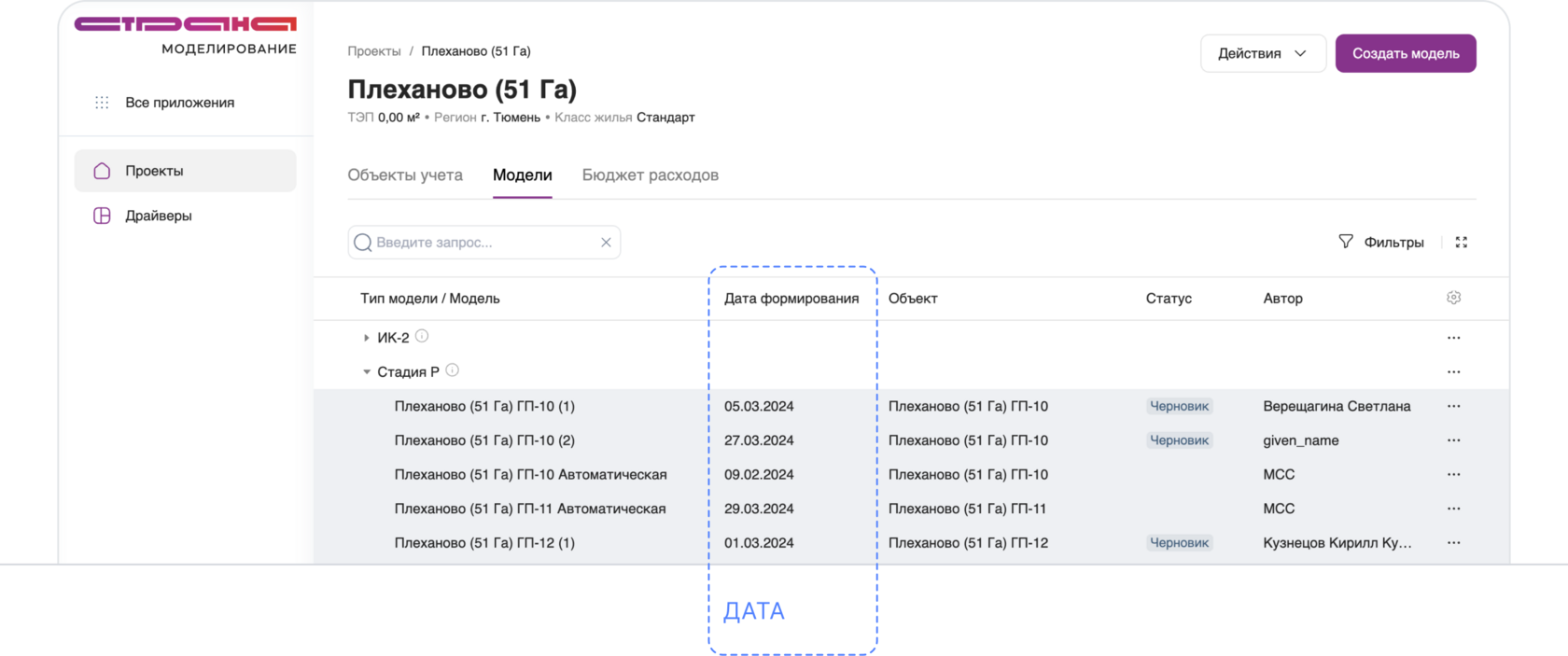Image resolution: width=1568 pixels, height=656 pixels.
Task: Click info icon next to Стадия Р
Action: [453, 370]
